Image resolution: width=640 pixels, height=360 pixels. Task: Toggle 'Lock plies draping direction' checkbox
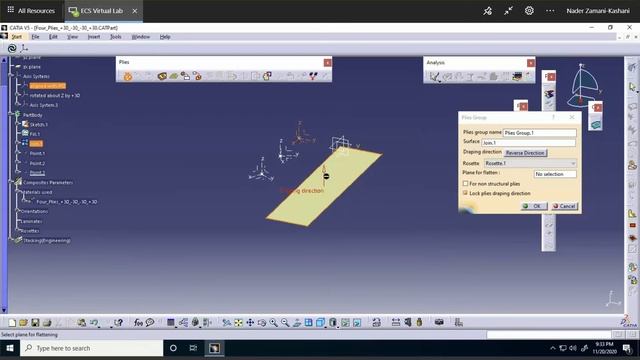(465, 193)
